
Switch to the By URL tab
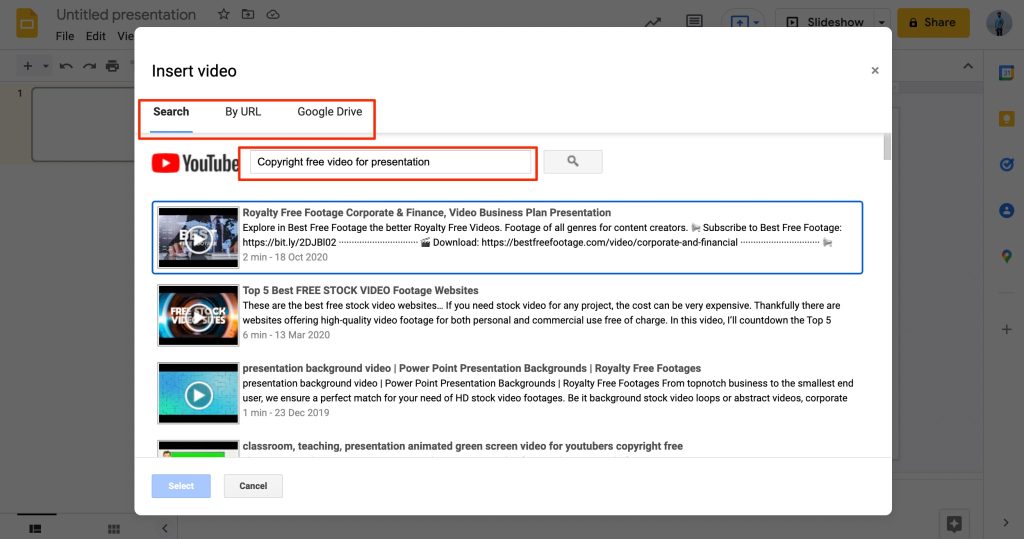pyautogui.click(x=243, y=112)
